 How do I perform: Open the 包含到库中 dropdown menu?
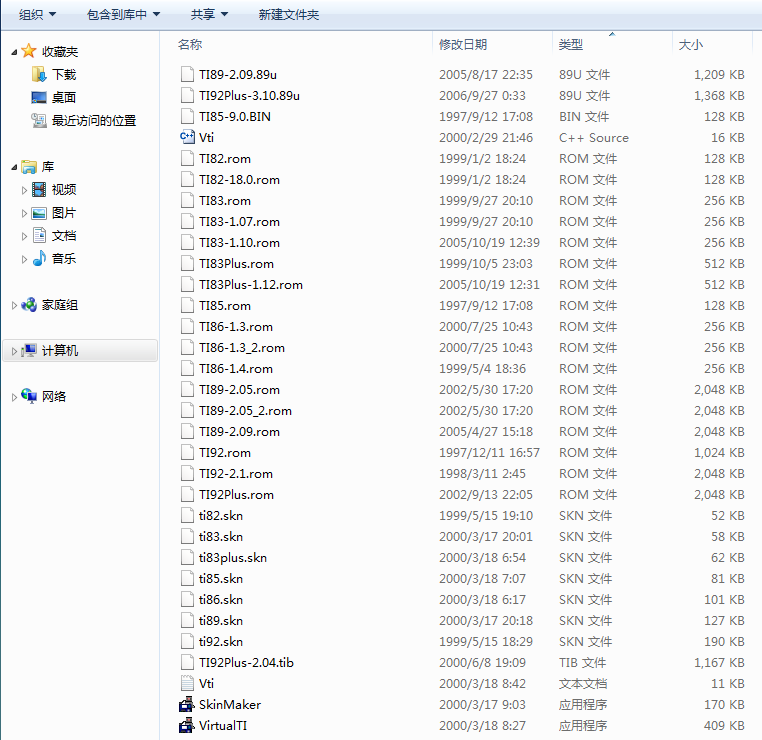pyautogui.click(x=123, y=15)
